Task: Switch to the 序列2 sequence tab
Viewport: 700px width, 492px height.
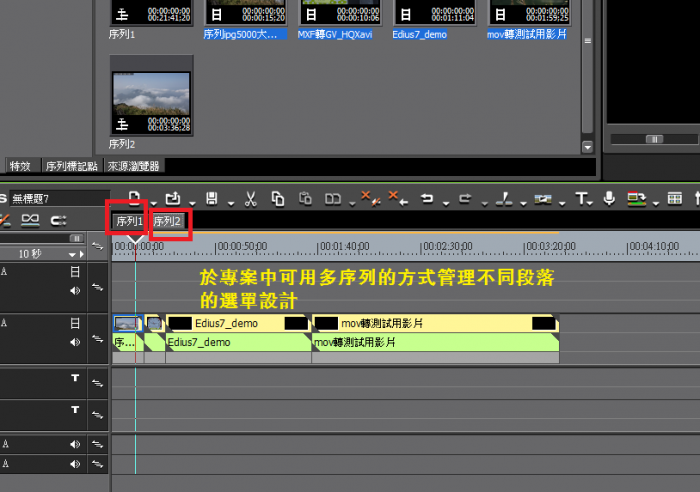Action: [x=167, y=221]
